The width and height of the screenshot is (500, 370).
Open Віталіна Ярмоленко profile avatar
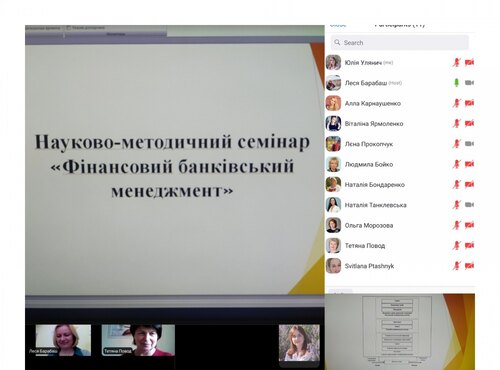click(333, 123)
